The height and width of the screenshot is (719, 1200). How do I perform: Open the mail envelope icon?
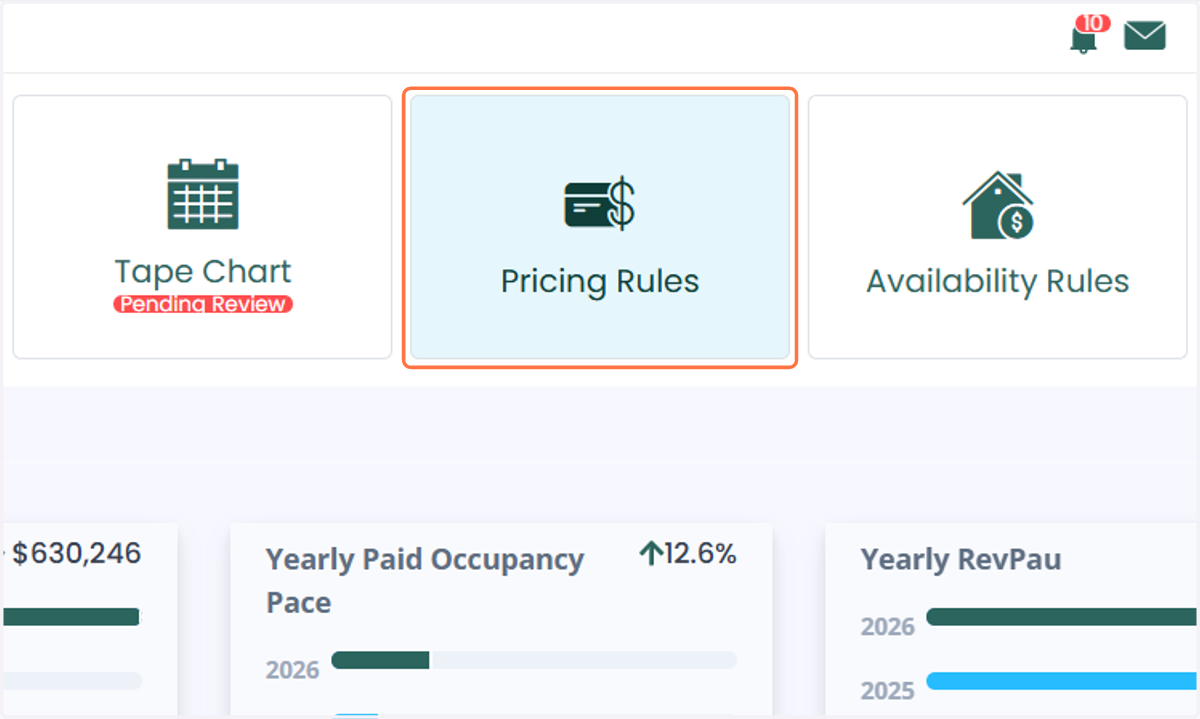pos(1145,36)
